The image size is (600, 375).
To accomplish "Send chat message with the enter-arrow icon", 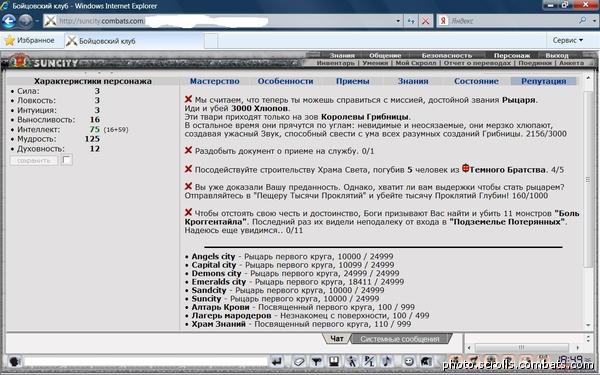I will (277, 361).
